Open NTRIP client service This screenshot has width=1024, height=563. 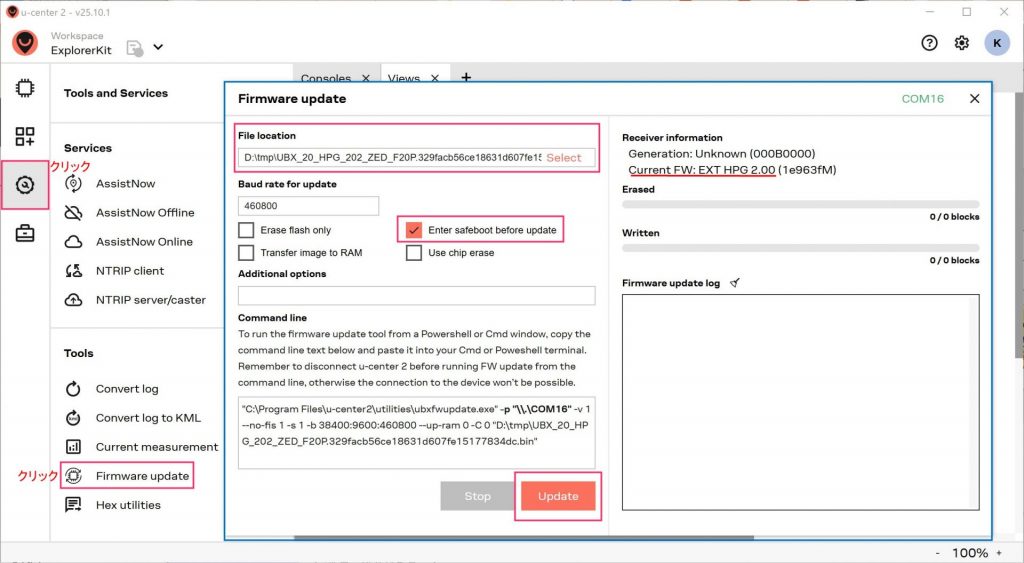(x=129, y=271)
